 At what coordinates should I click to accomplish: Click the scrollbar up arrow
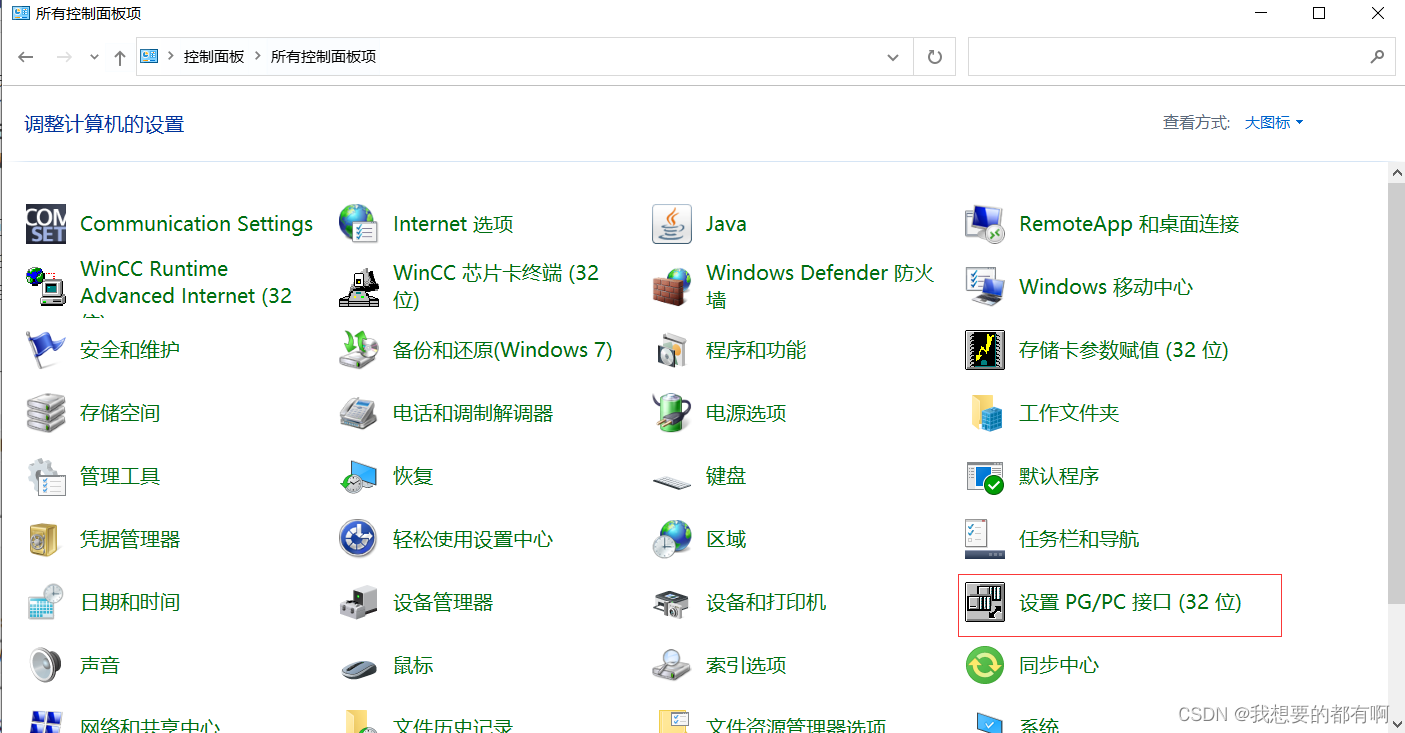click(x=1397, y=172)
